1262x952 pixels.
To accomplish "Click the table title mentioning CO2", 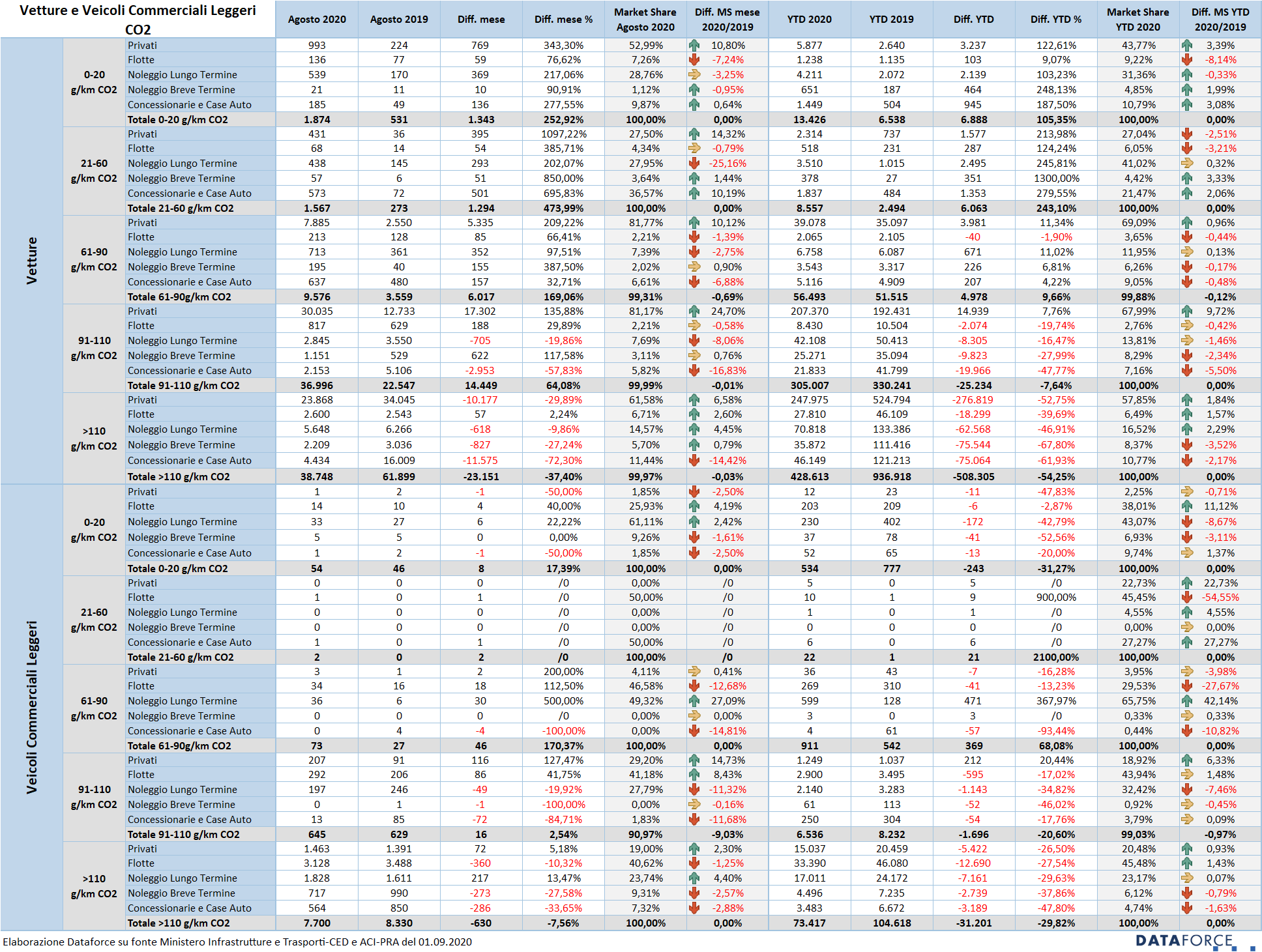I will [x=138, y=20].
